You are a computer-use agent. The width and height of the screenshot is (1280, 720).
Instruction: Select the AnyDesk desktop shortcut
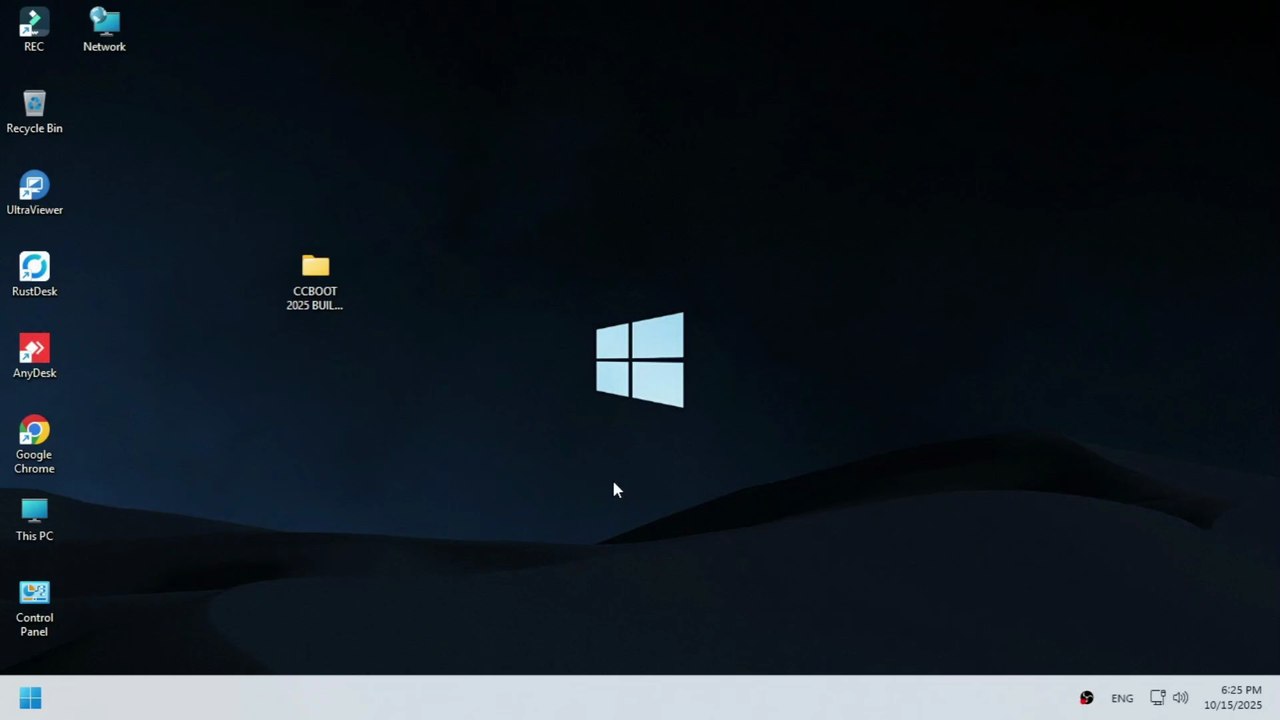point(34,357)
